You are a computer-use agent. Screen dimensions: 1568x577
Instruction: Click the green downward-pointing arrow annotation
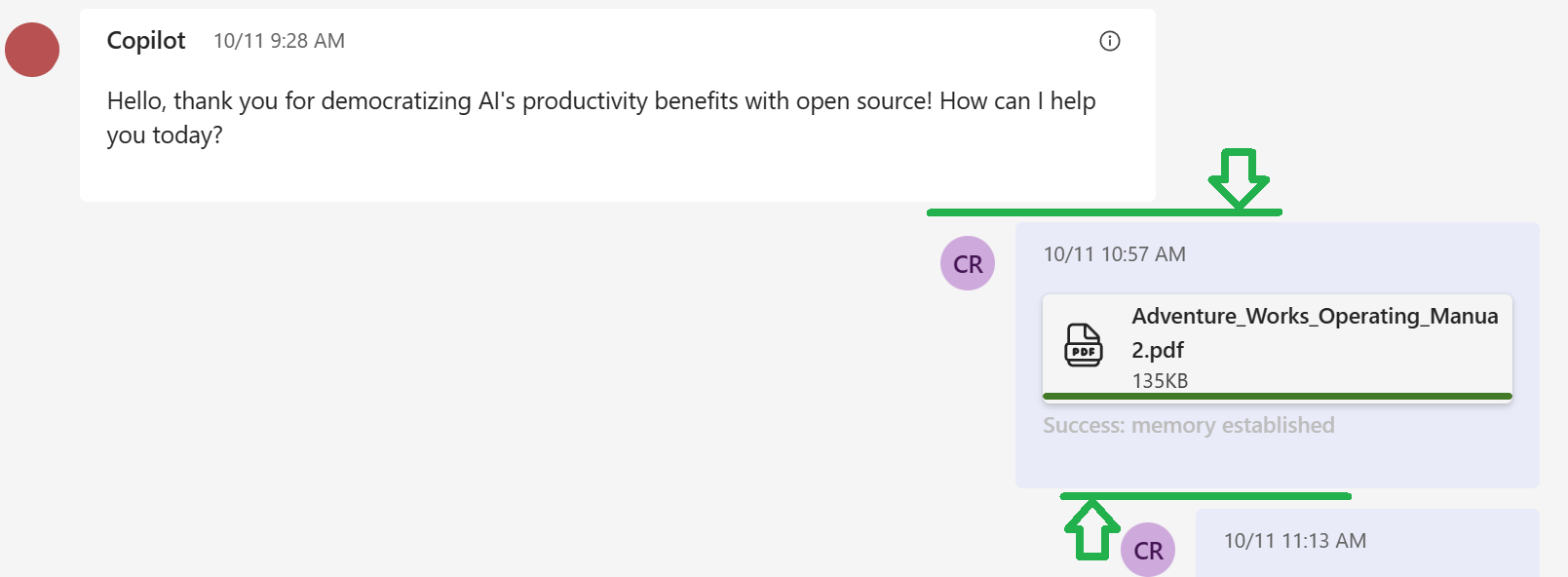pyautogui.click(x=1239, y=177)
